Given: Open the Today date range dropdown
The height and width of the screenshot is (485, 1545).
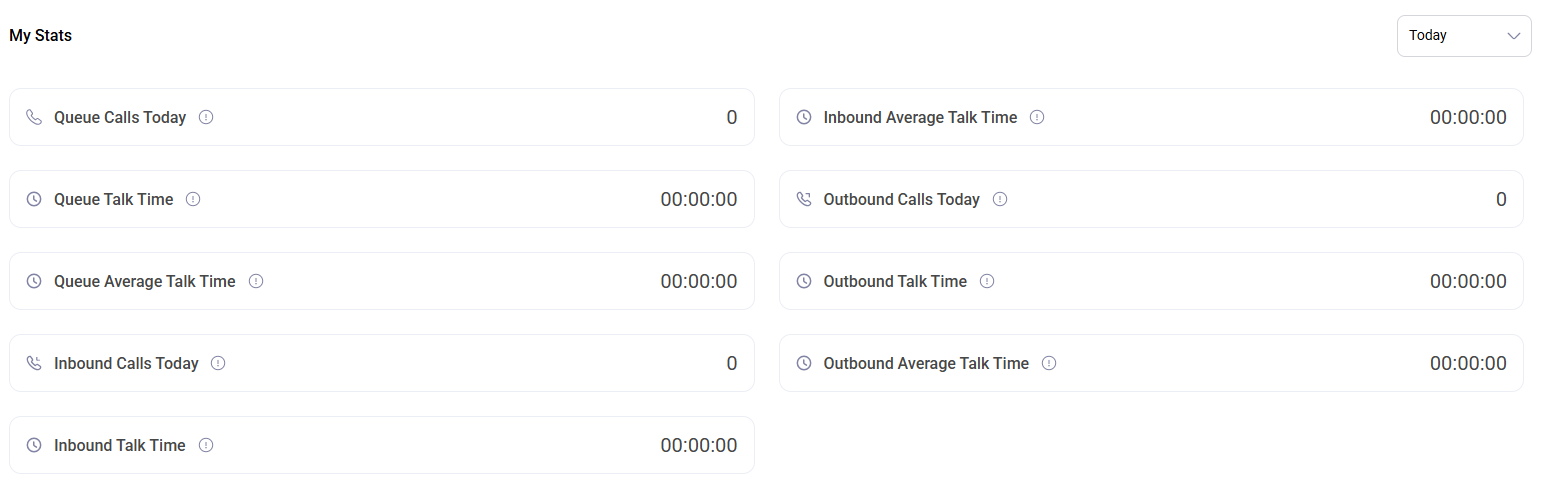Looking at the screenshot, I should click(x=1464, y=36).
